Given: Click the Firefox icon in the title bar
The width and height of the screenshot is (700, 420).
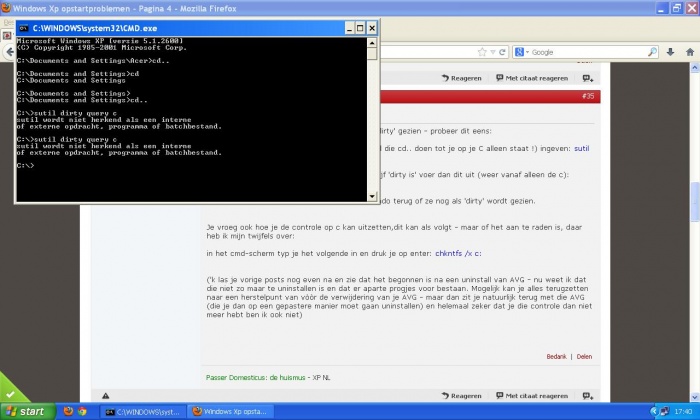Looking at the screenshot, I should tap(6, 8).
